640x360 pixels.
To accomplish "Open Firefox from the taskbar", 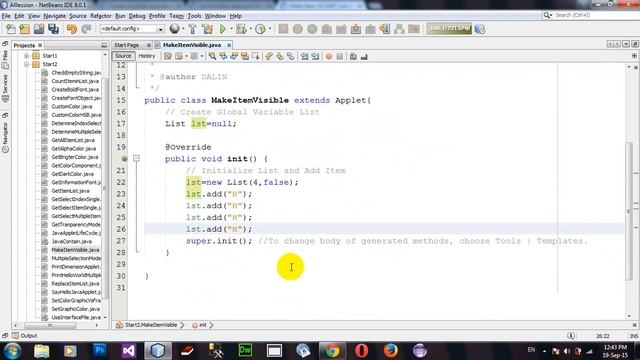I will (391, 350).
